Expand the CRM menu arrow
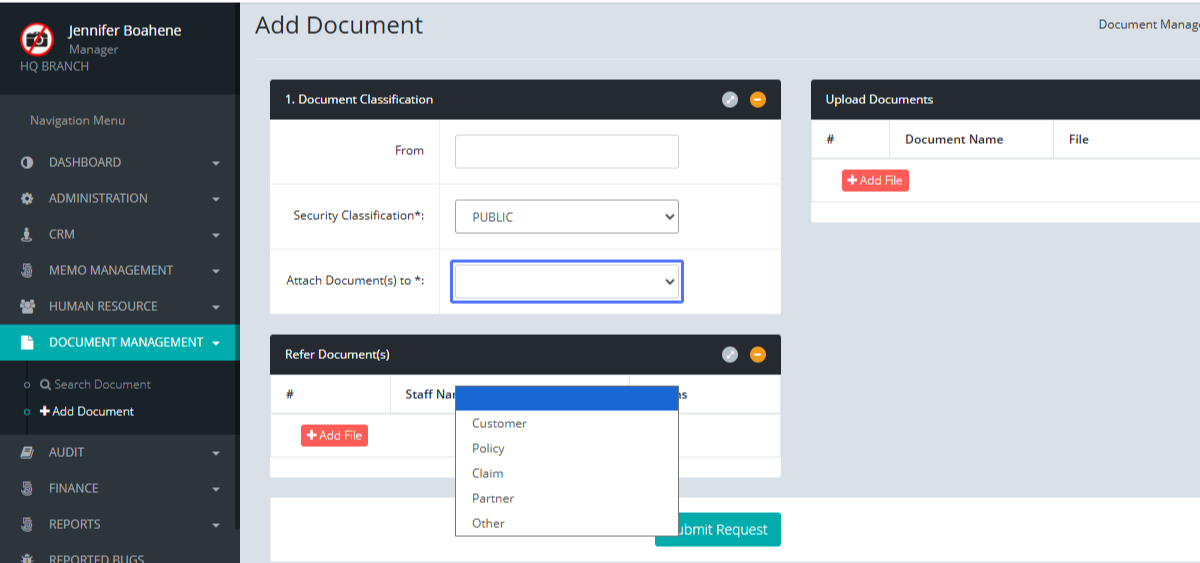The width and height of the screenshot is (1200, 563). (216, 235)
